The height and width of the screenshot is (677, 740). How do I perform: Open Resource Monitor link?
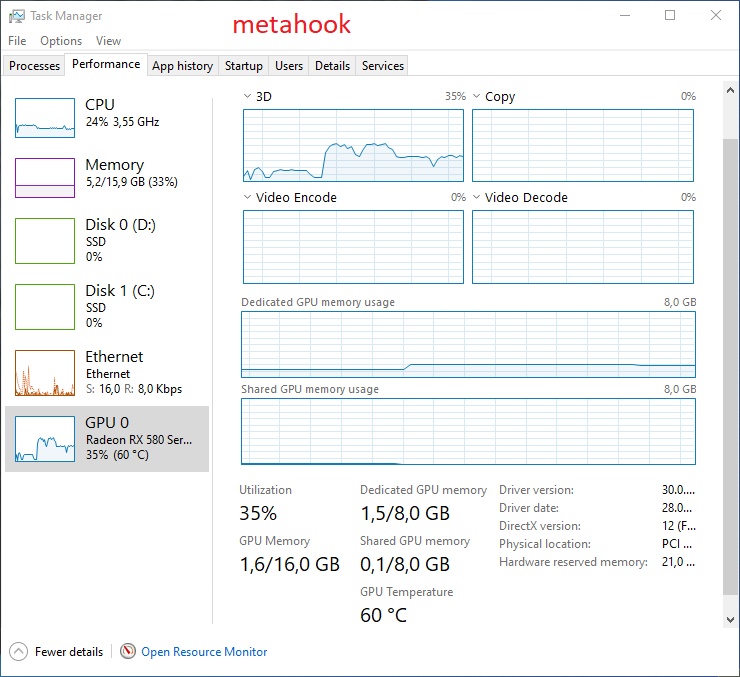point(204,652)
